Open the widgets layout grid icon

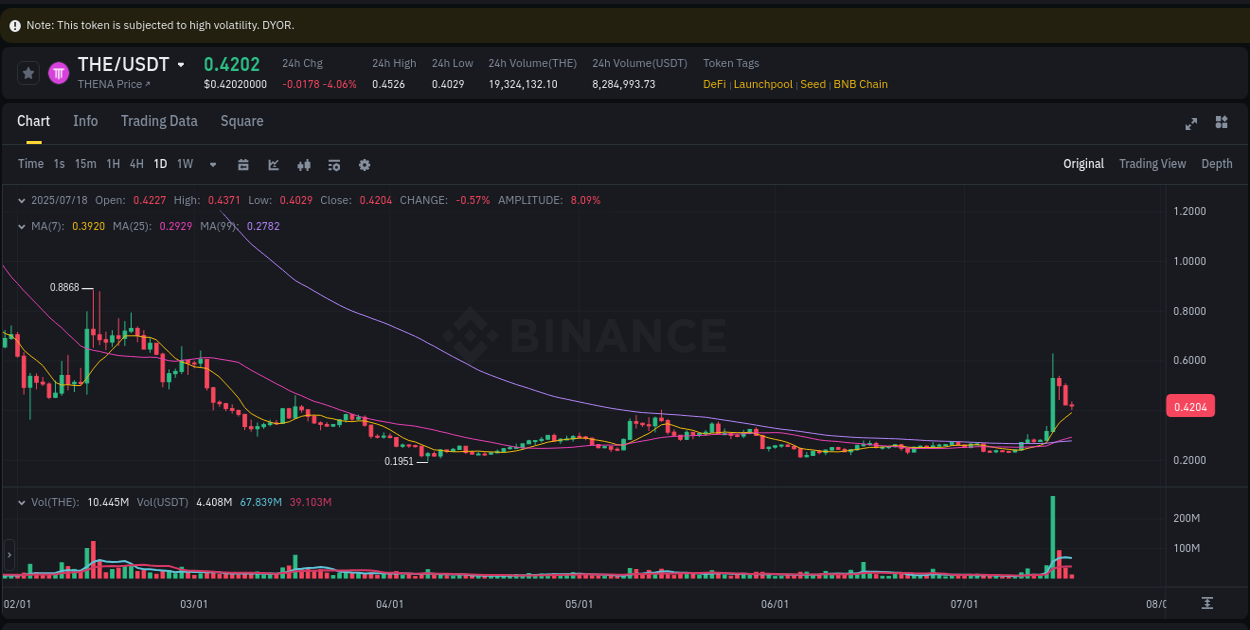tap(1221, 122)
